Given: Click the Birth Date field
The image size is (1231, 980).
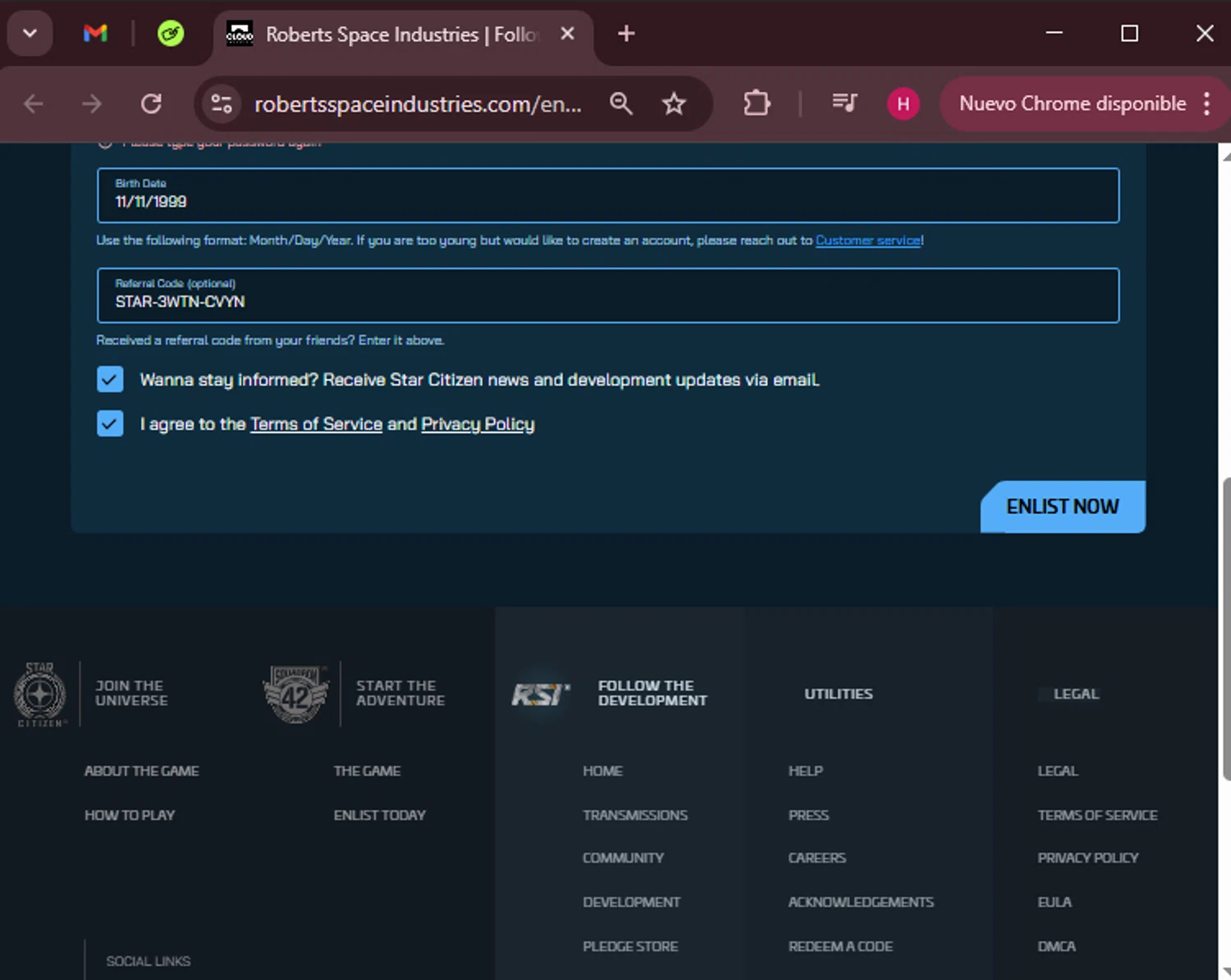Looking at the screenshot, I should tap(608, 195).
